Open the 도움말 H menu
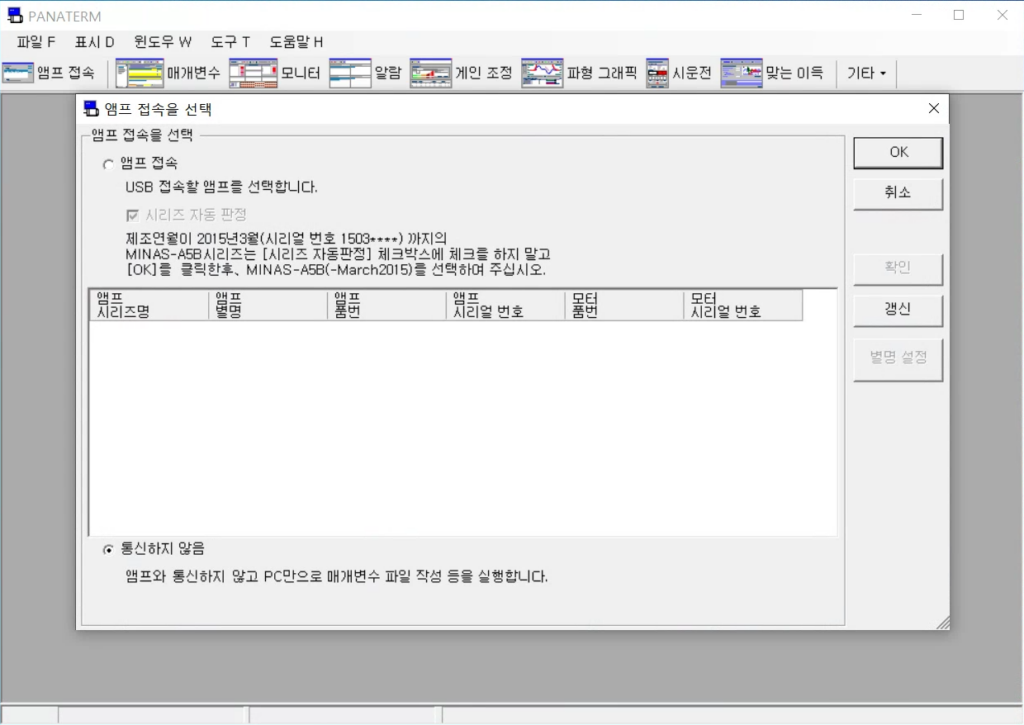Viewport: 1024px width, 725px height. point(296,42)
